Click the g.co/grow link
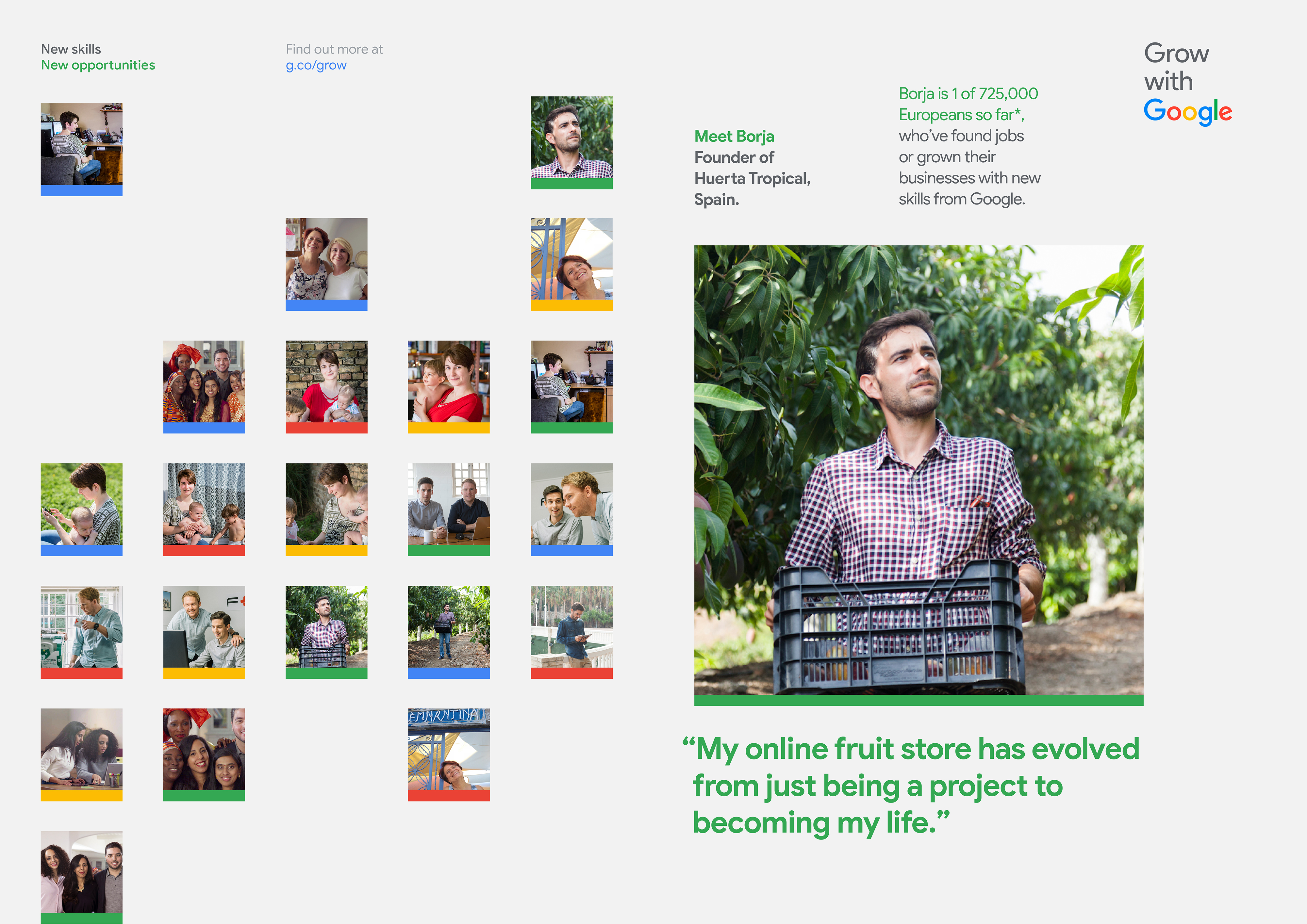1307x924 pixels. [x=316, y=65]
